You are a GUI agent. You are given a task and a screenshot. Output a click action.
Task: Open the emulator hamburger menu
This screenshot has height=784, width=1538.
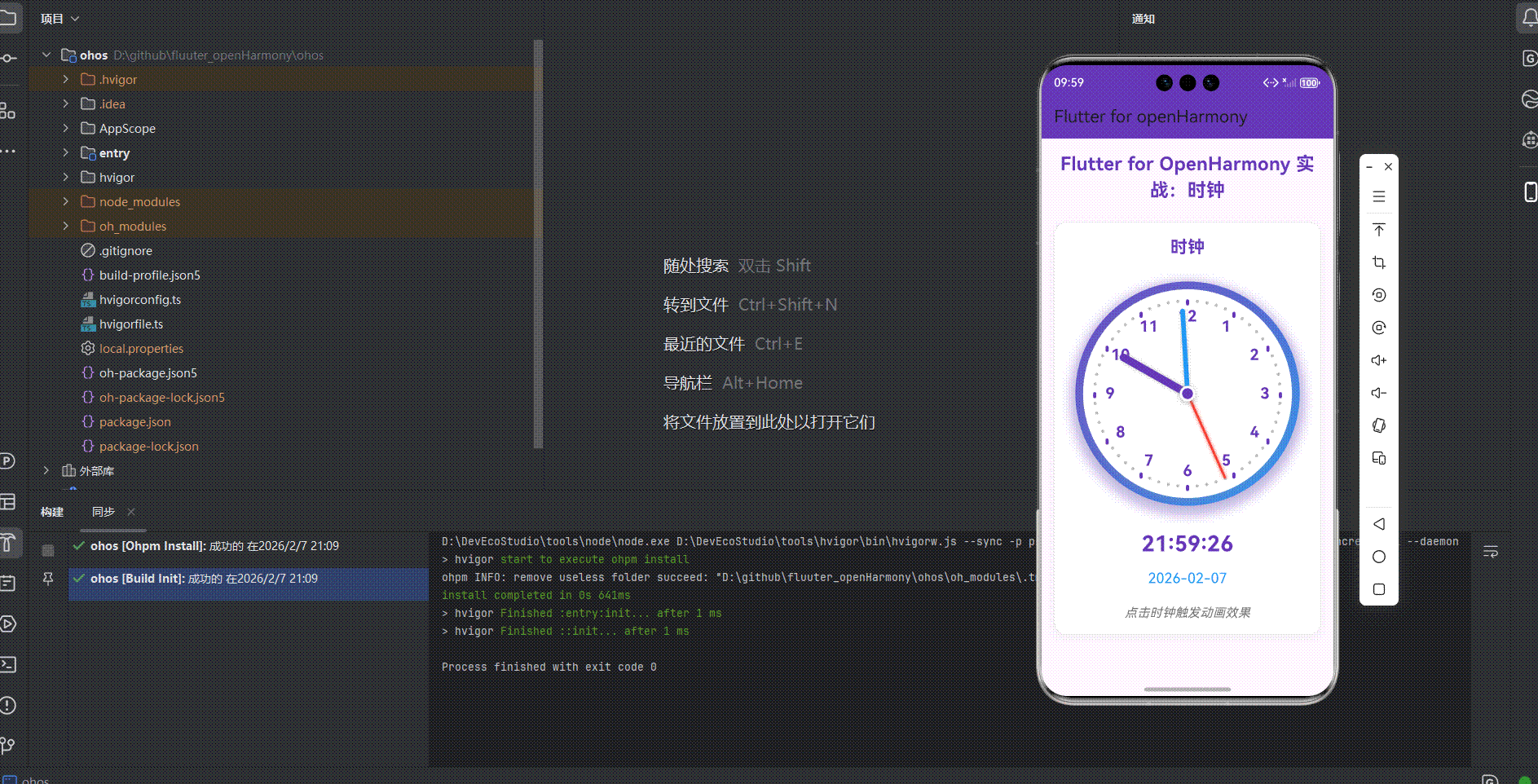coord(1379,196)
